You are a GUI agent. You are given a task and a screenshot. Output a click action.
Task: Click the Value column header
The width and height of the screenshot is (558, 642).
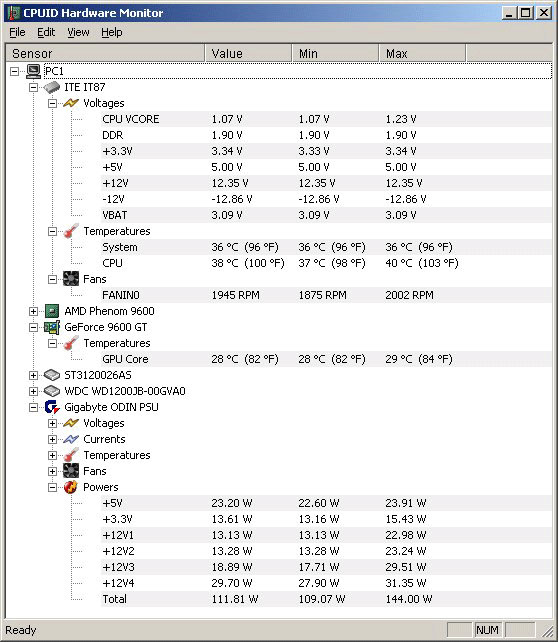point(248,54)
